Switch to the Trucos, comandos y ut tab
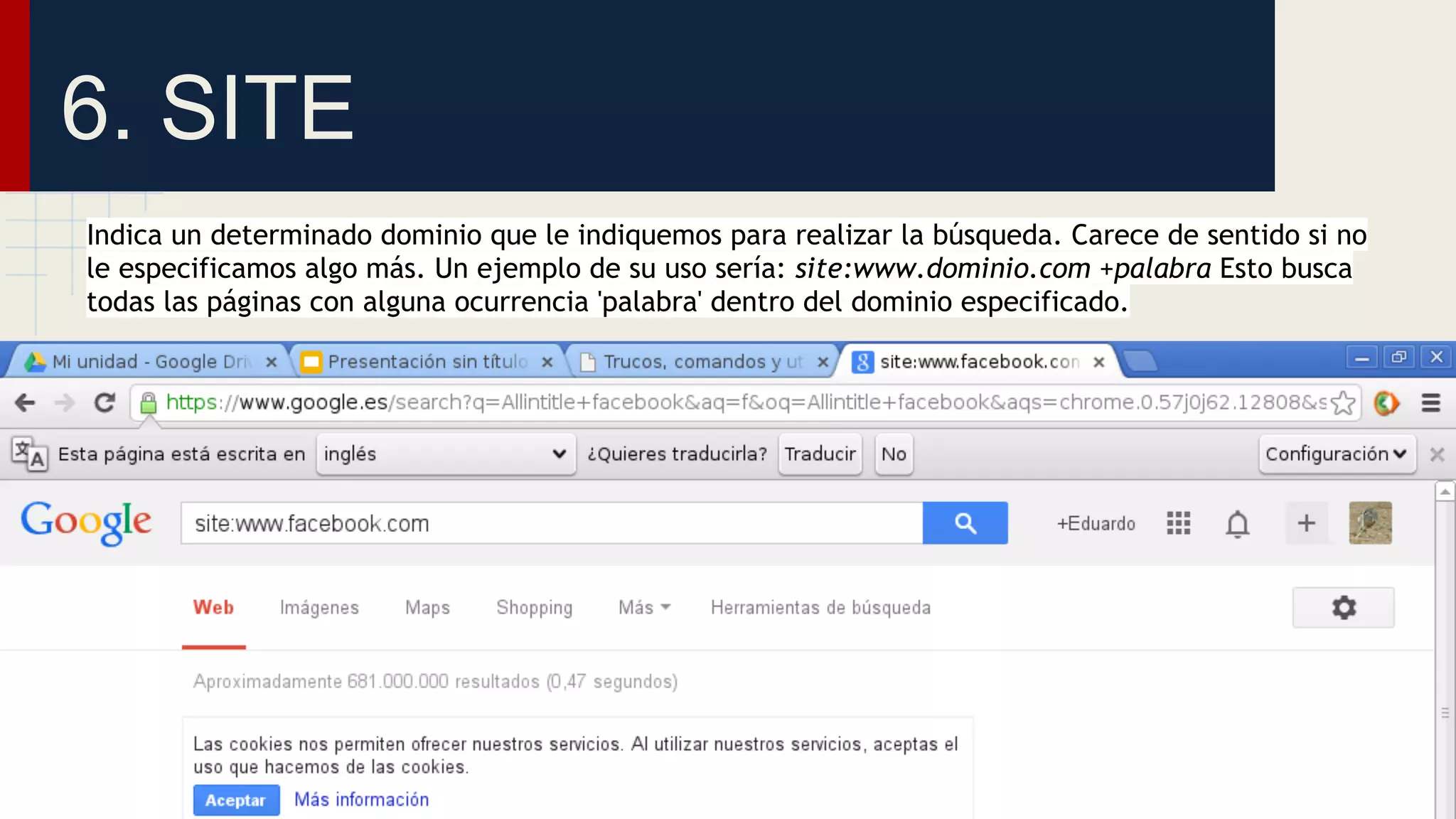Image resolution: width=1456 pixels, height=819 pixels. click(x=702, y=362)
